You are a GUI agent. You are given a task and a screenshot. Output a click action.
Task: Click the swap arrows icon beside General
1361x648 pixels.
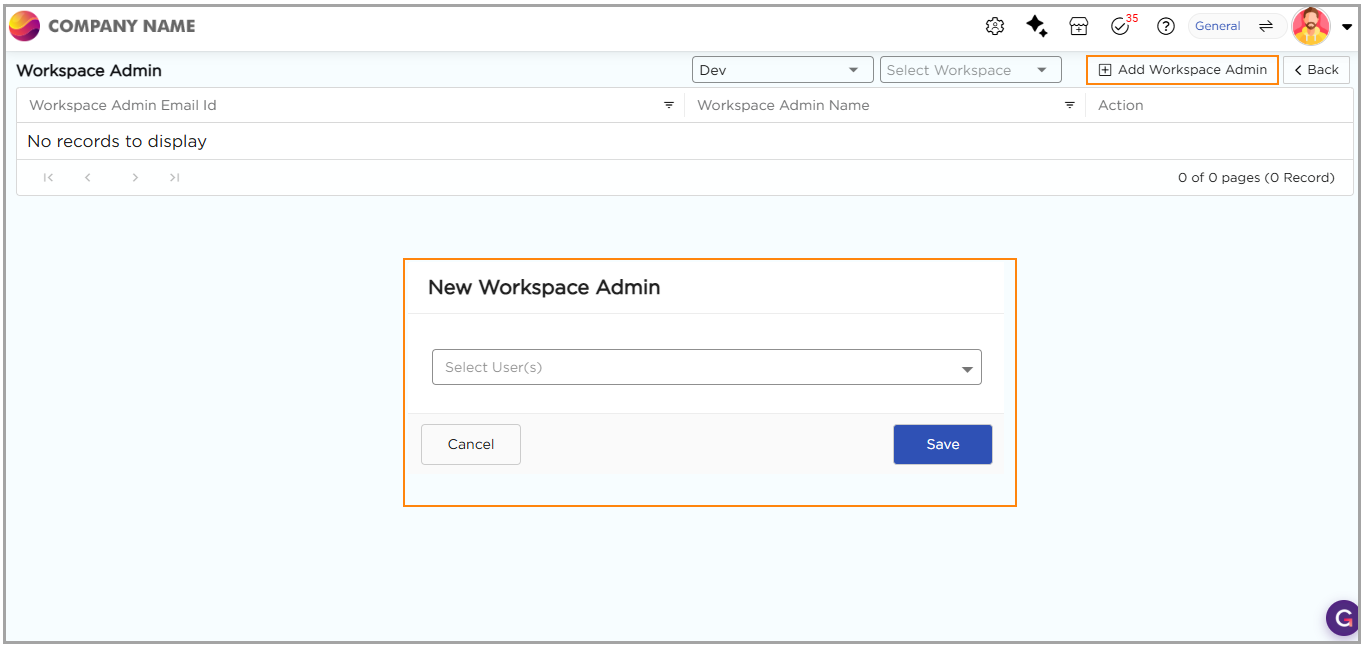coord(1265,26)
